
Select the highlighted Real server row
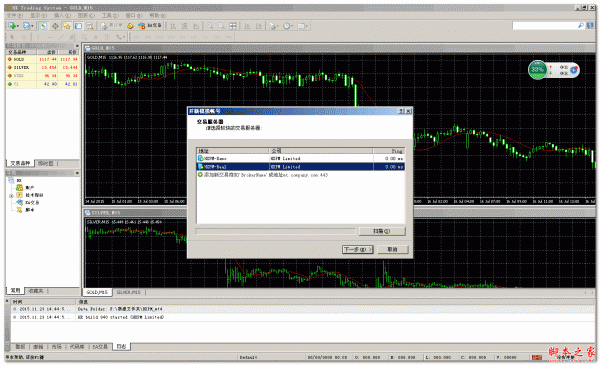pyautogui.click(x=300, y=167)
